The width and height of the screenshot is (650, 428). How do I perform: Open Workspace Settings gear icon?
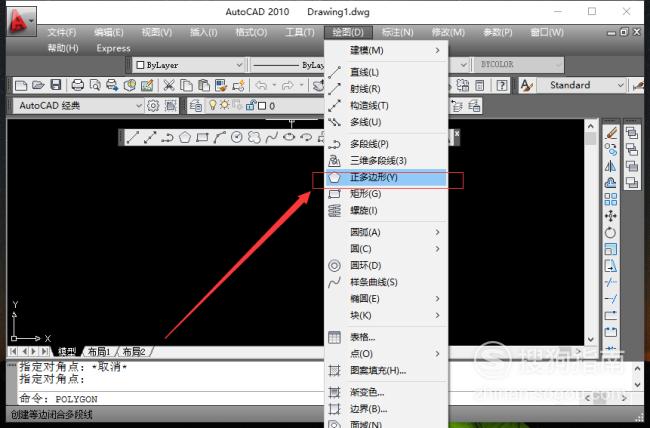point(153,106)
